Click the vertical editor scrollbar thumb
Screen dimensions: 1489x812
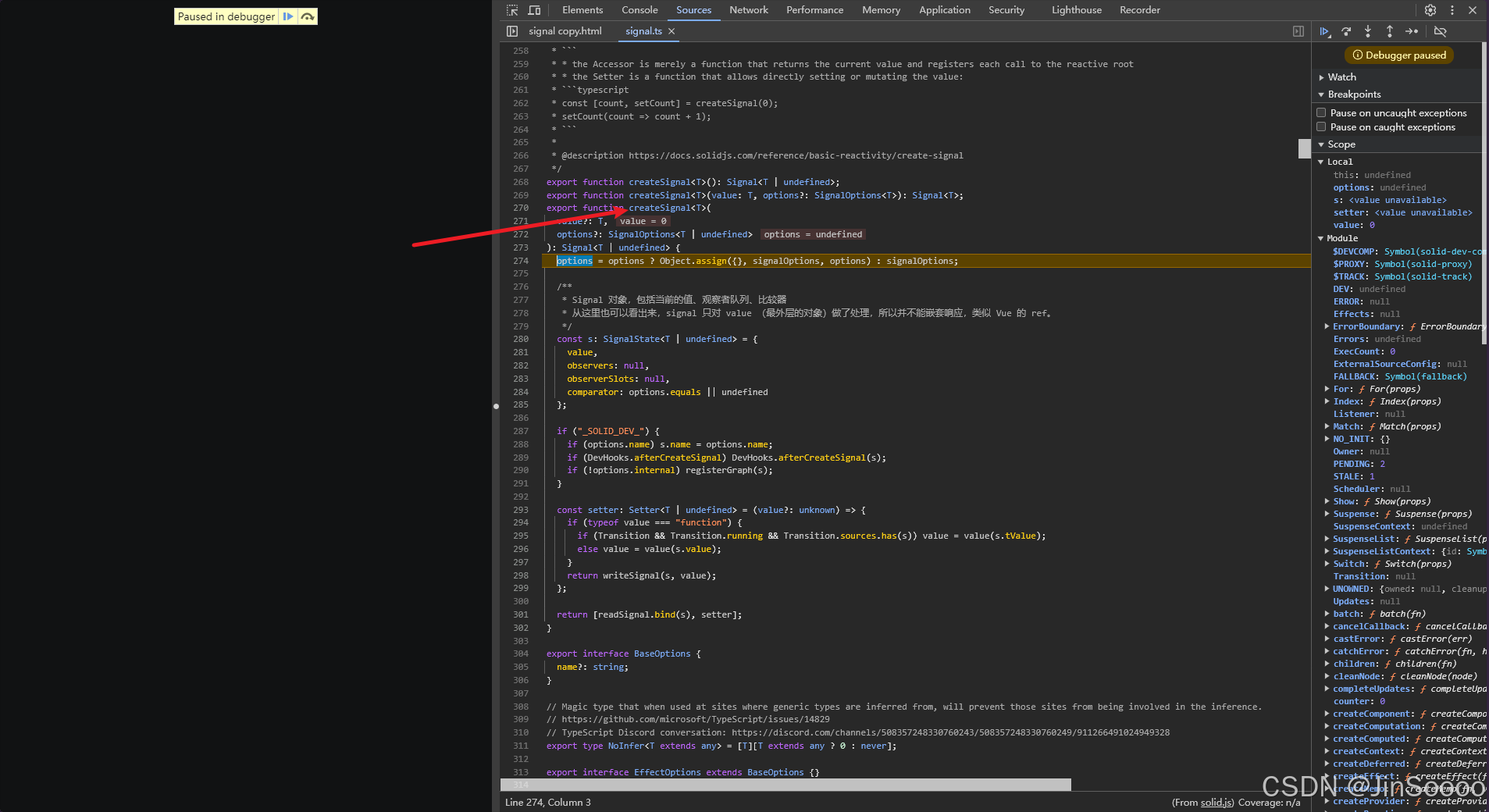pyautogui.click(x=1304, y=148)
